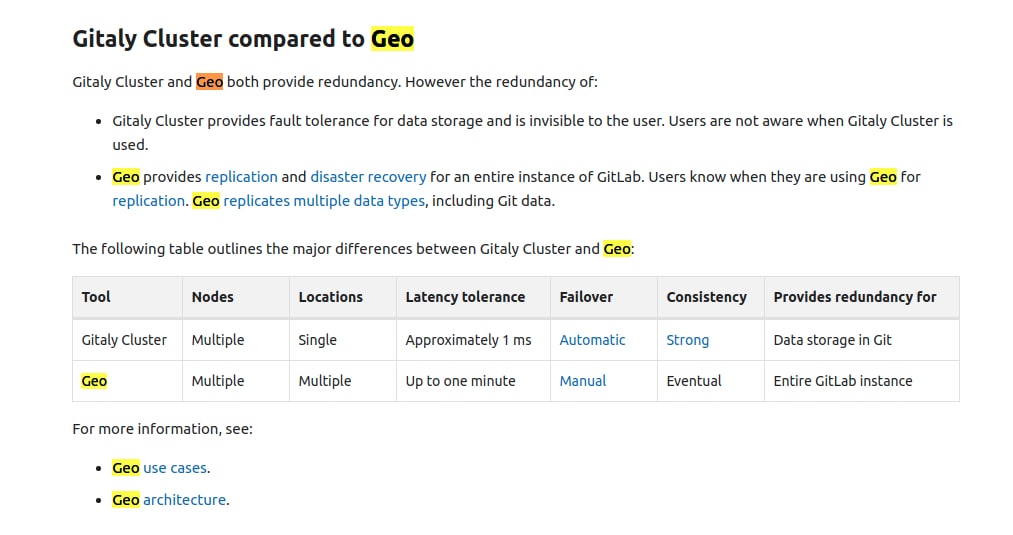Screen dimensions: 1013x535
Task: Follow the replication link starting the second line
Action: [x=149, y=201]
